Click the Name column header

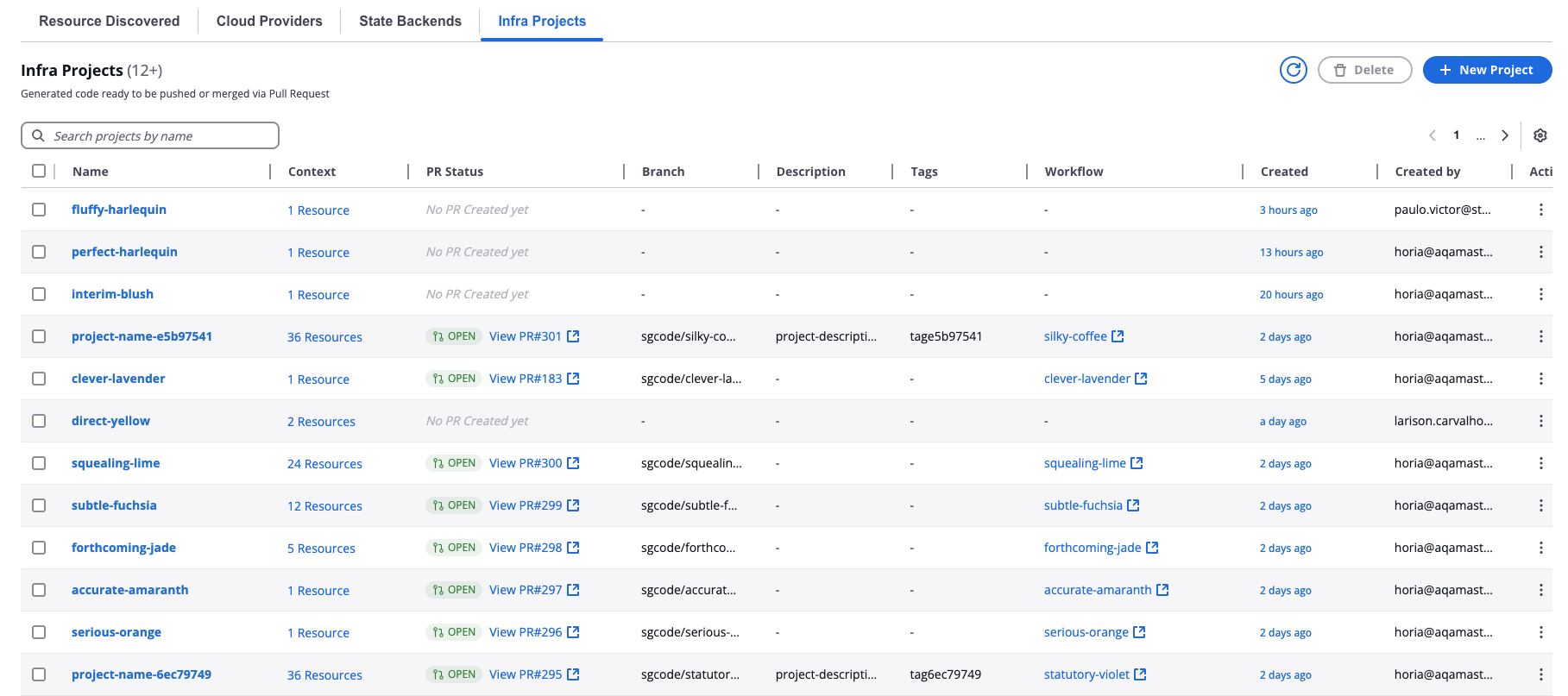(91, 172)
